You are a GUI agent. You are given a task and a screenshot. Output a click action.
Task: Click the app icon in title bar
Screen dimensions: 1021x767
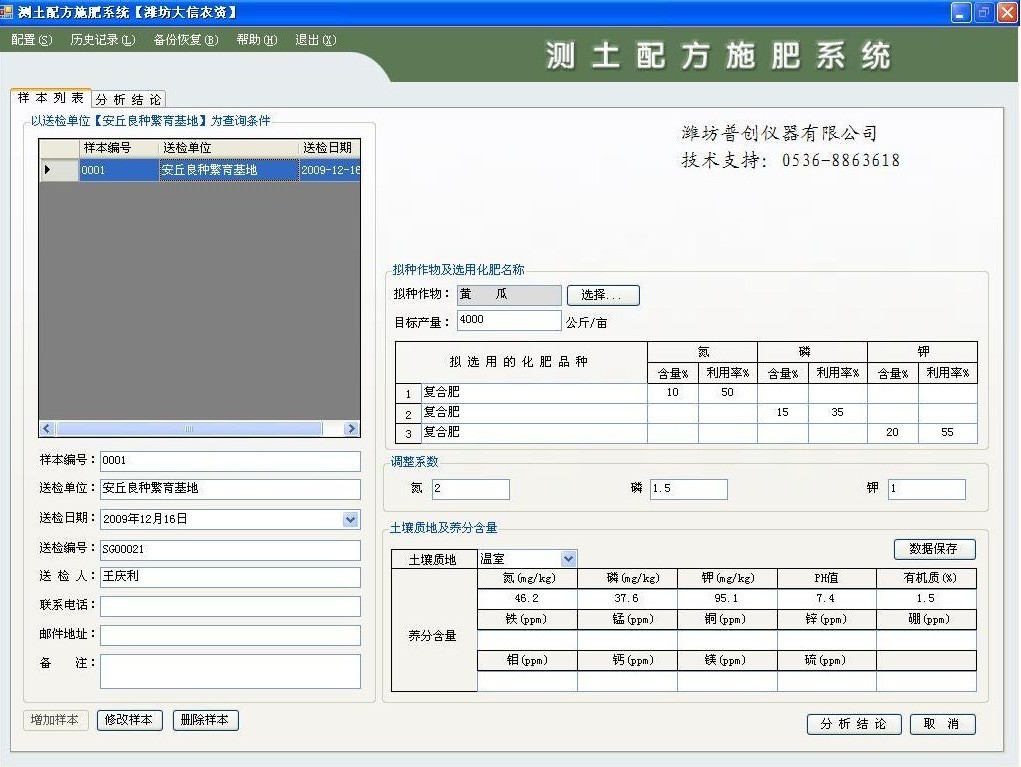(9, 12)
